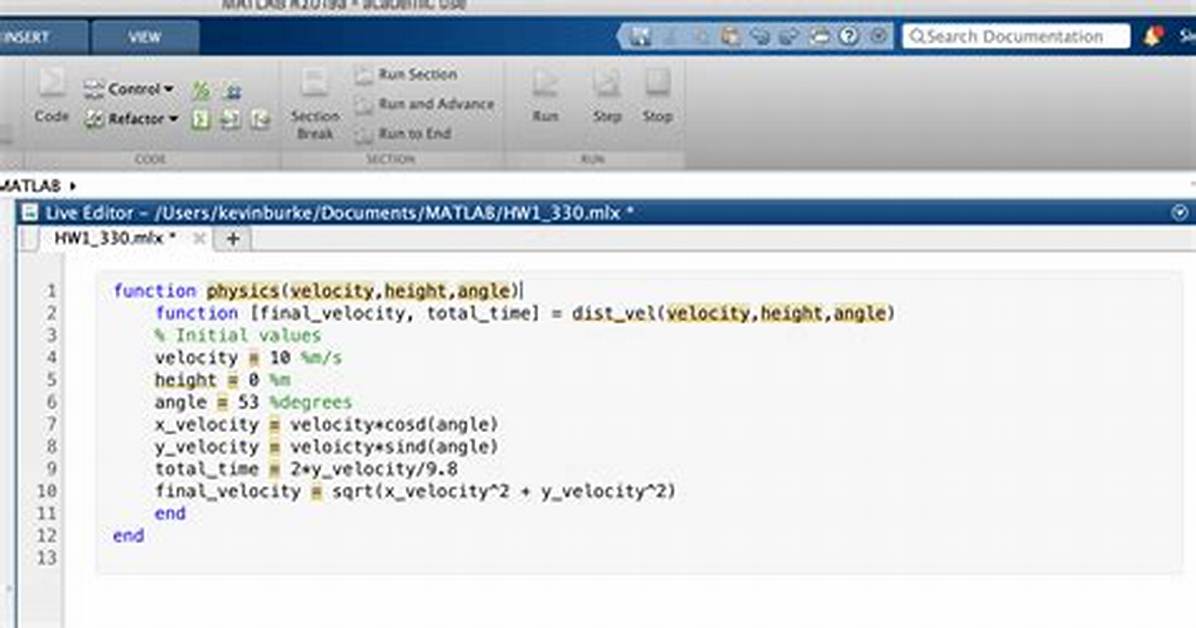This screenshot has width=1196, height=628.
Task: Click the Paste clipboard icon in quick access toolbar
Action: (x=730, y=36)
